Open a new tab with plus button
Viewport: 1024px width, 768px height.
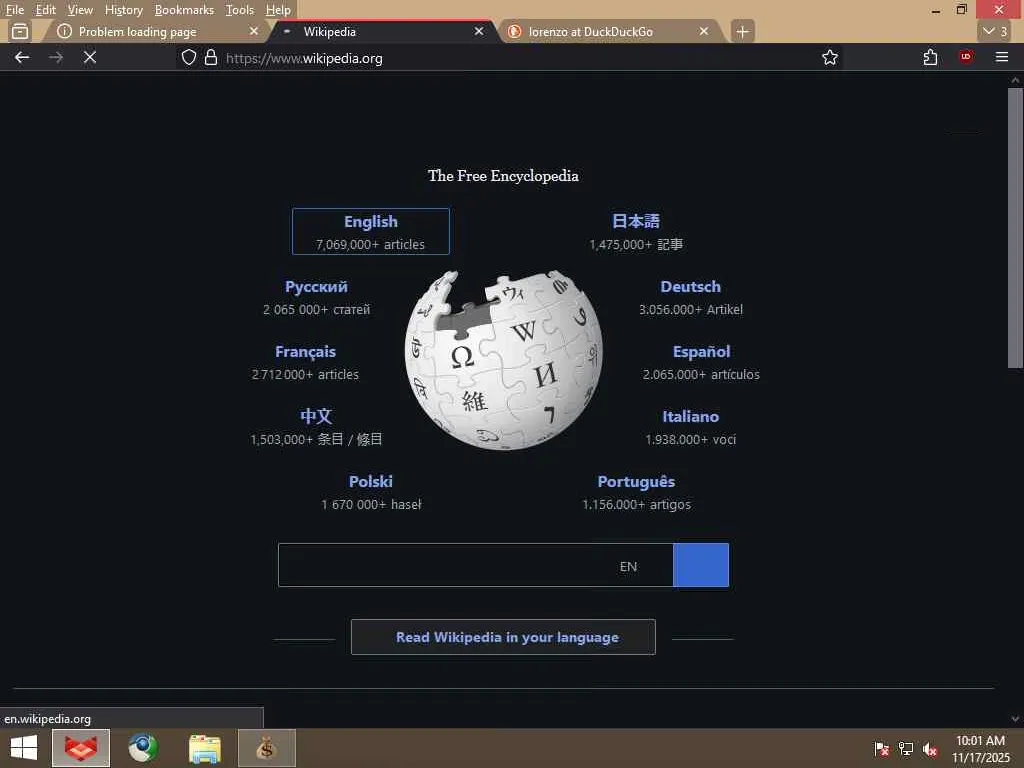tap(742, 31)
